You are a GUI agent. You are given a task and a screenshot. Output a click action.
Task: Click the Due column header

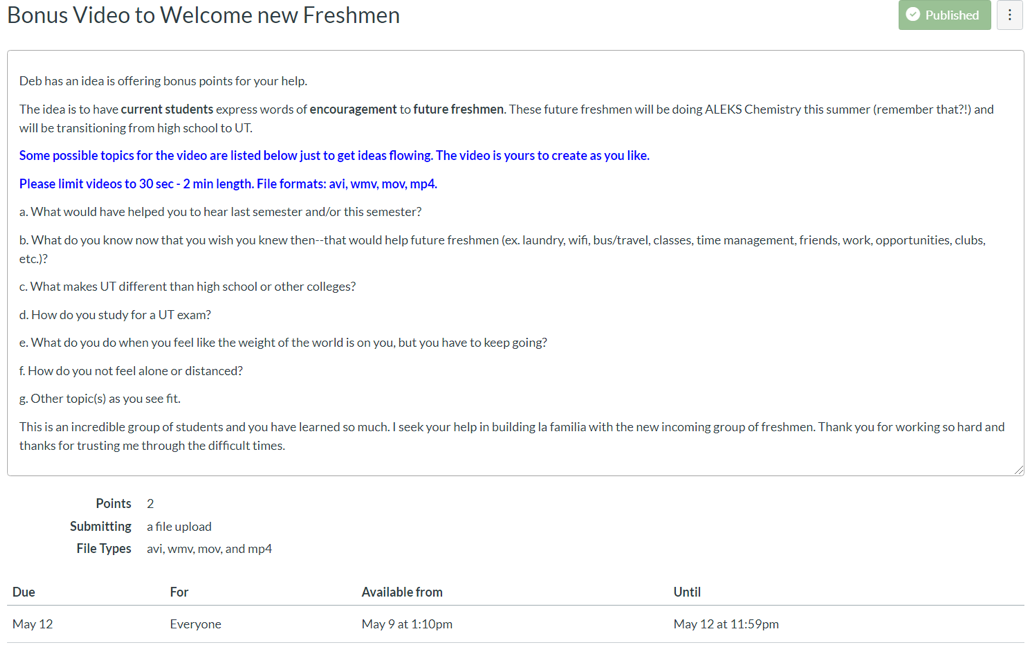tap(24, 592)
